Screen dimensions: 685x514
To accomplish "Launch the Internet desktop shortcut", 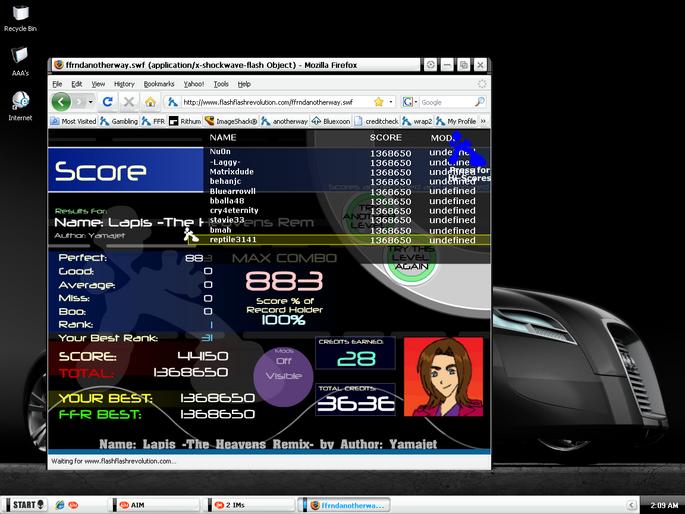I will coord(20,106).
